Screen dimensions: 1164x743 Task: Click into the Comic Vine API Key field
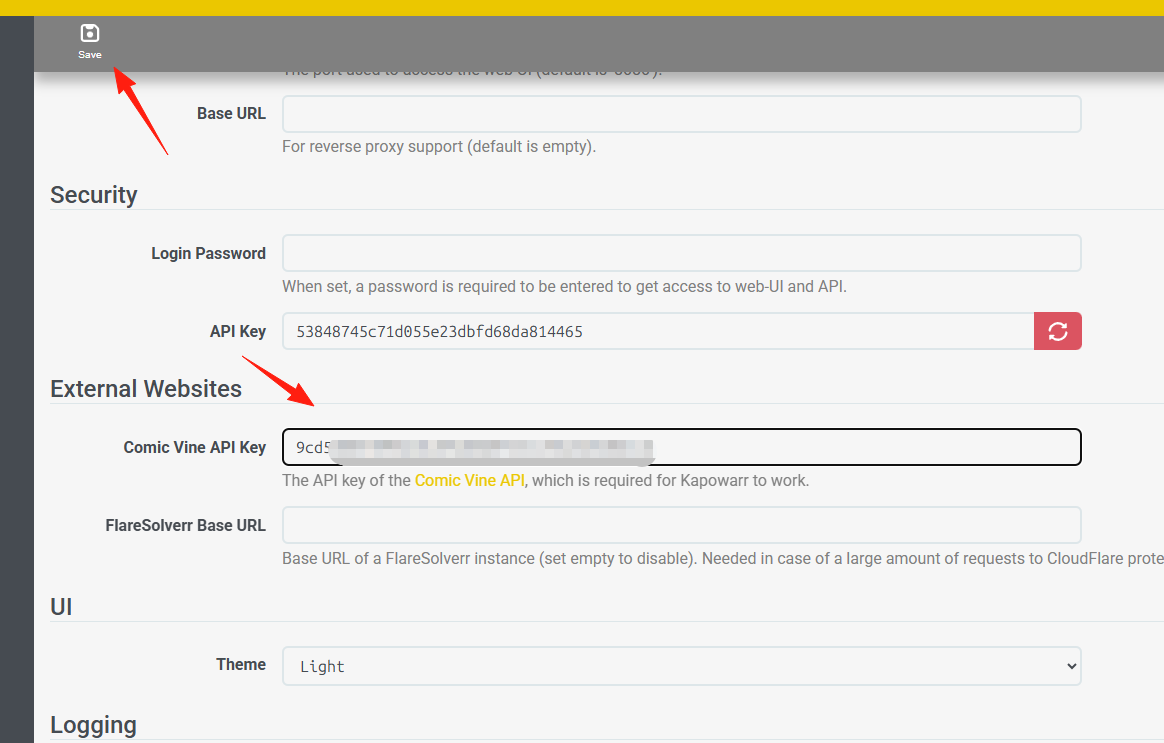[x=681, y=447]
